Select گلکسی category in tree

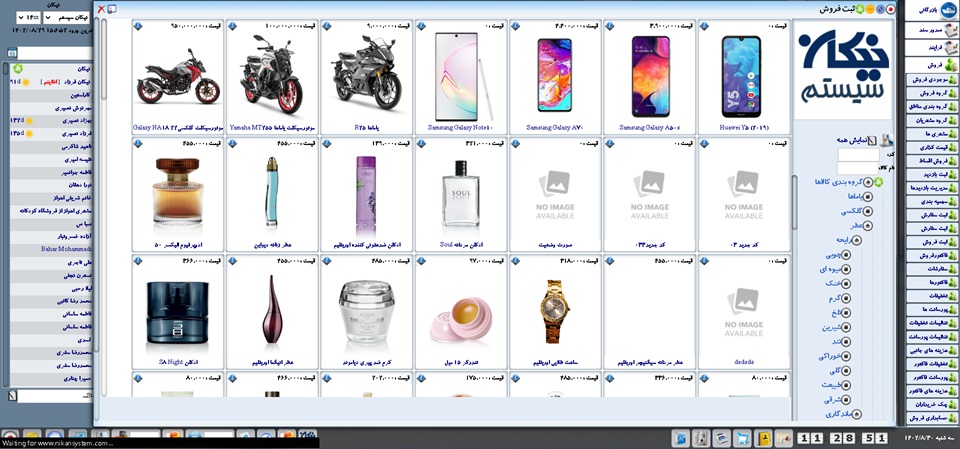pos(853,211)
